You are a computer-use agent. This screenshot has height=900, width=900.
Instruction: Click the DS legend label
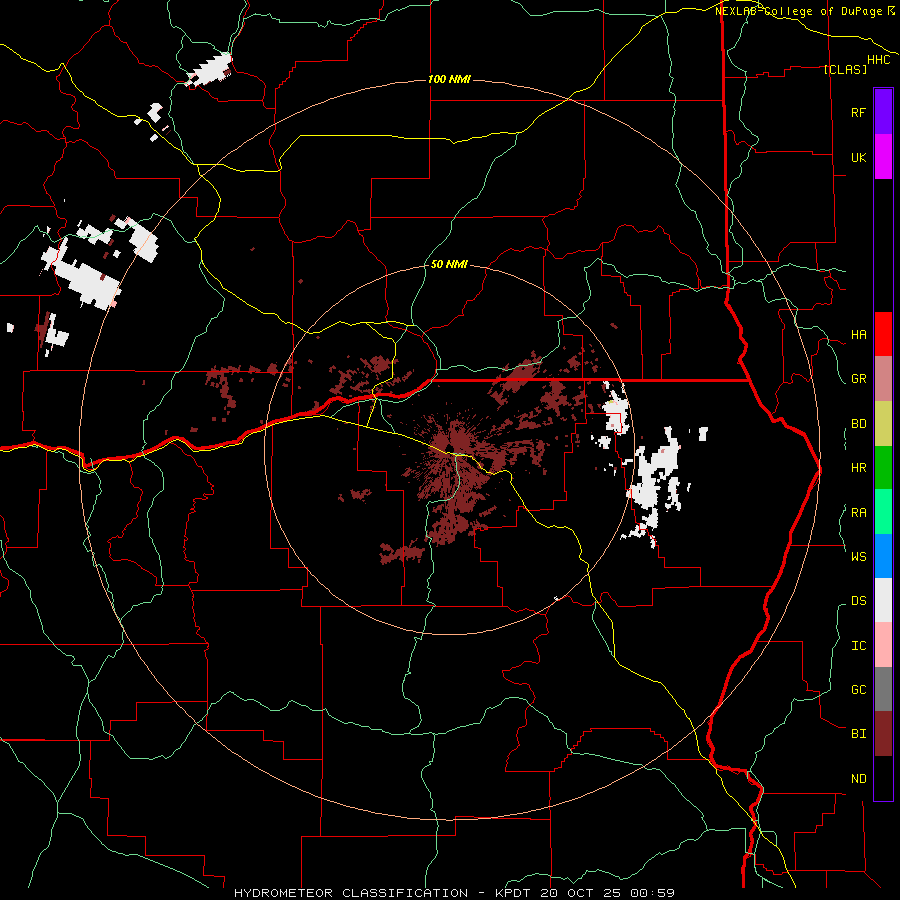[858, 601]
